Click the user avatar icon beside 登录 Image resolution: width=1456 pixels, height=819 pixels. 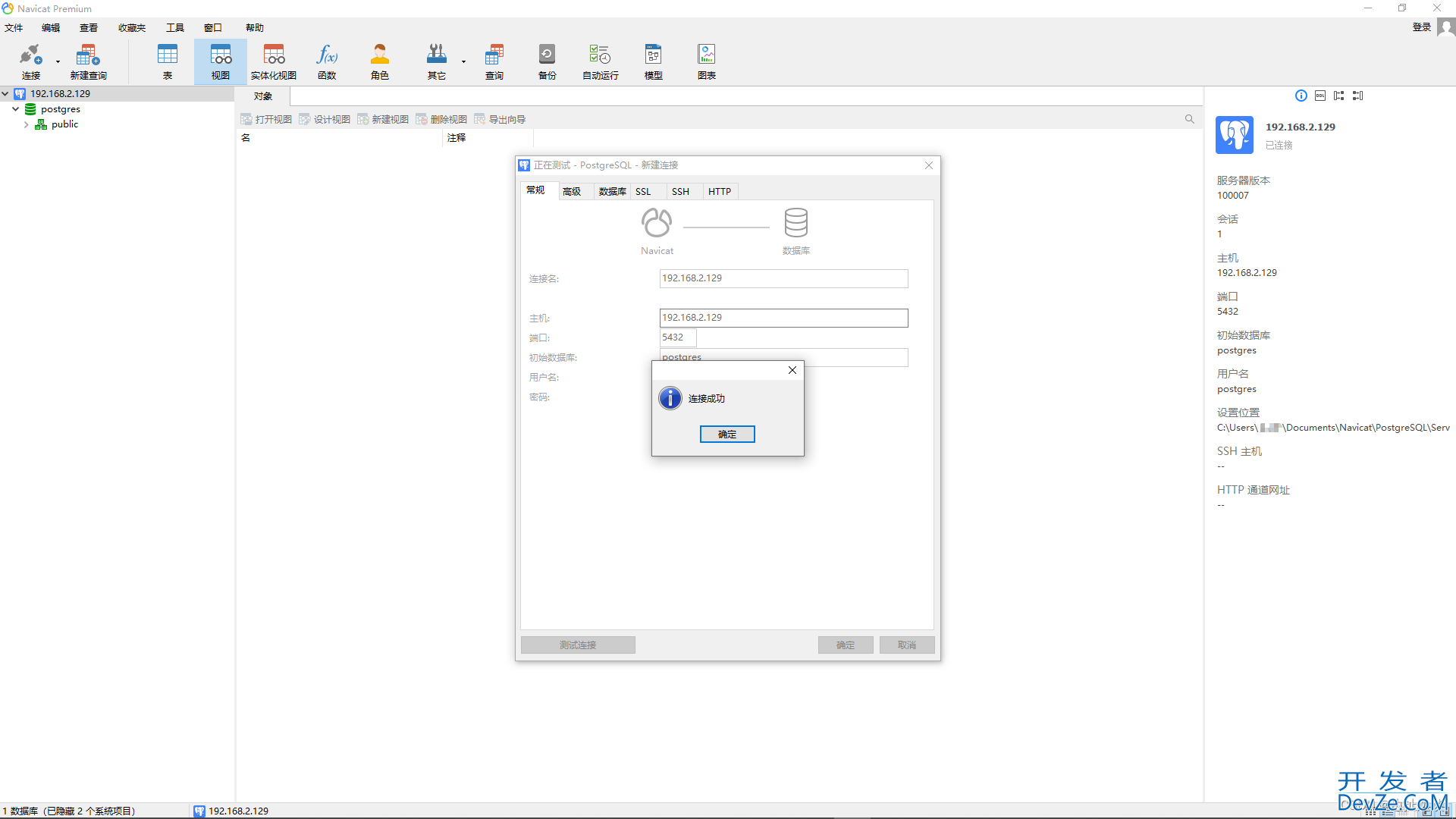pos(1446,27)
